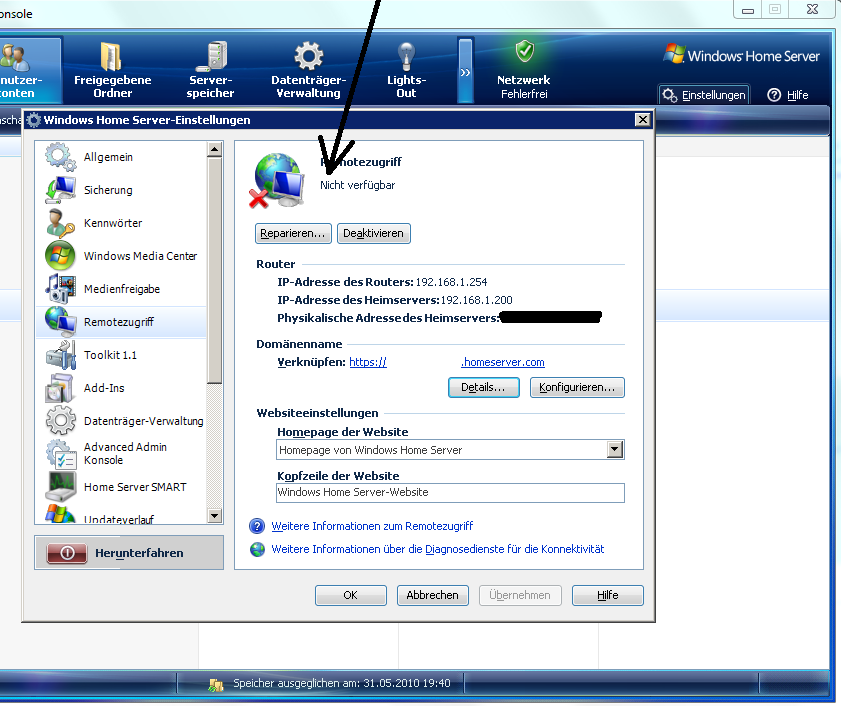Viewport: 841px width, 706px height.
Task: Open the Toolkit 1.1 toolbox icon
Action: (60, 355)
